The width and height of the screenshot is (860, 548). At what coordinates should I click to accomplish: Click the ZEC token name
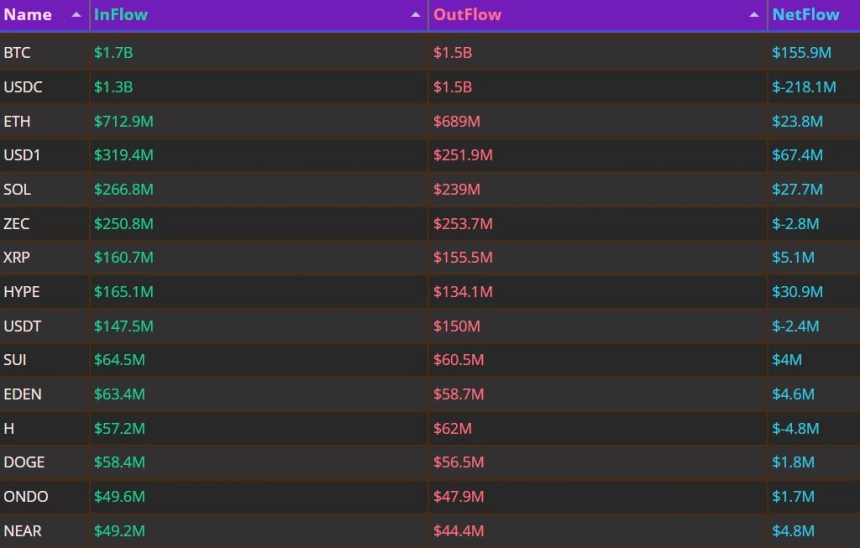coord(16,224)
